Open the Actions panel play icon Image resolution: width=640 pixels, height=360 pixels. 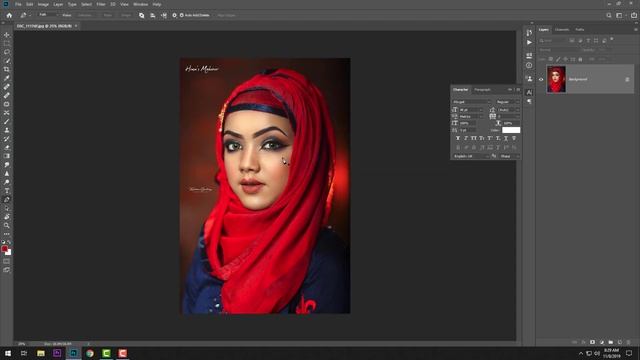pos(529,42)
